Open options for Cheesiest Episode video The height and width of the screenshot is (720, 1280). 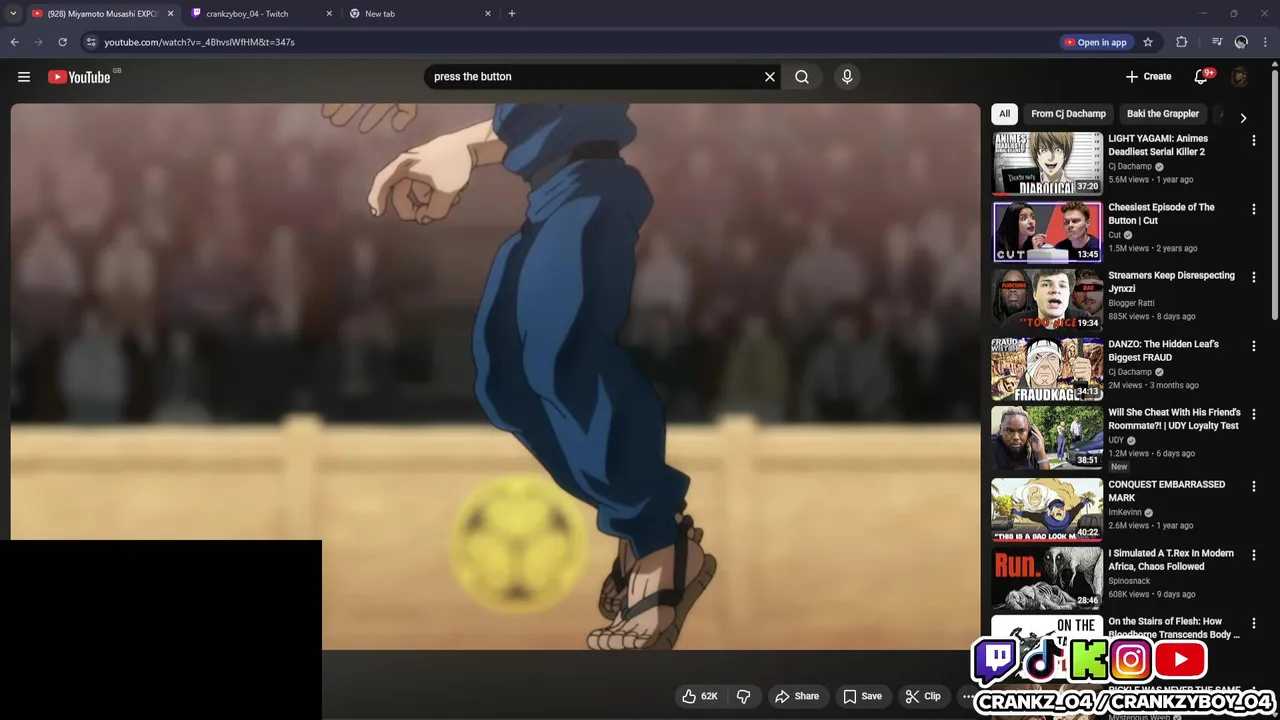point(1253,209)
